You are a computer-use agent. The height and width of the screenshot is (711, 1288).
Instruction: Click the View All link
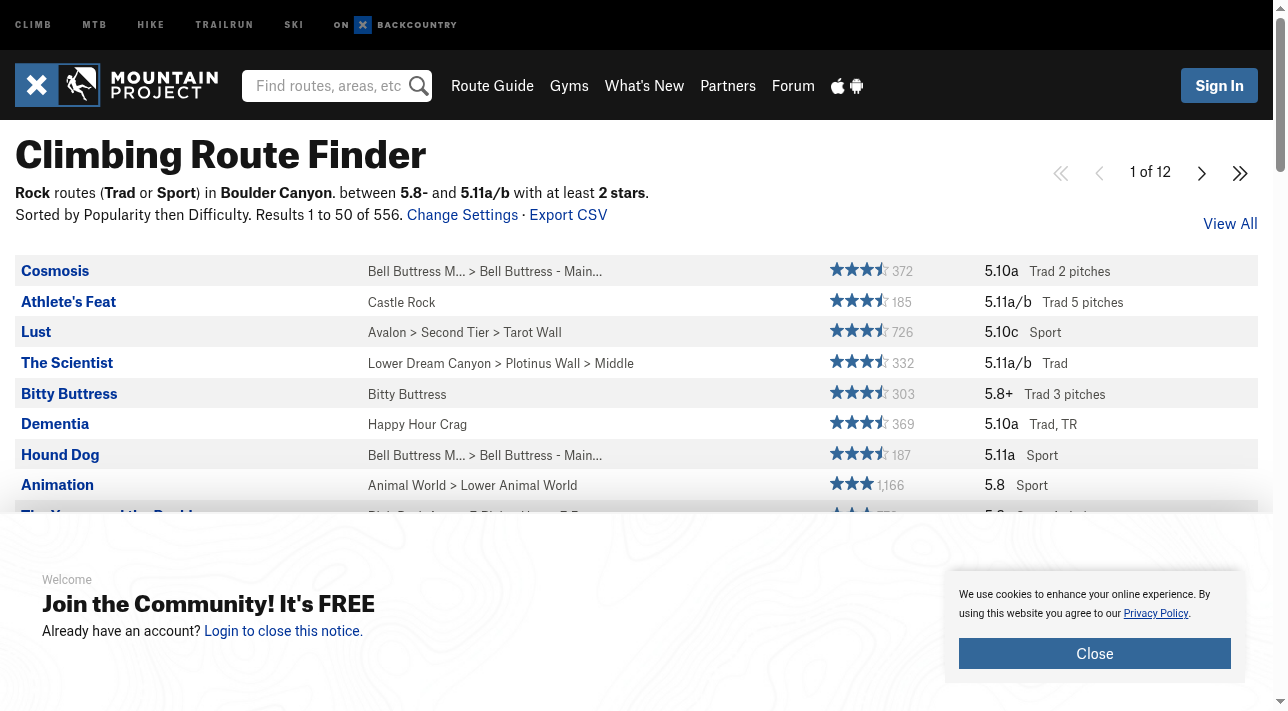(1230, 224)
